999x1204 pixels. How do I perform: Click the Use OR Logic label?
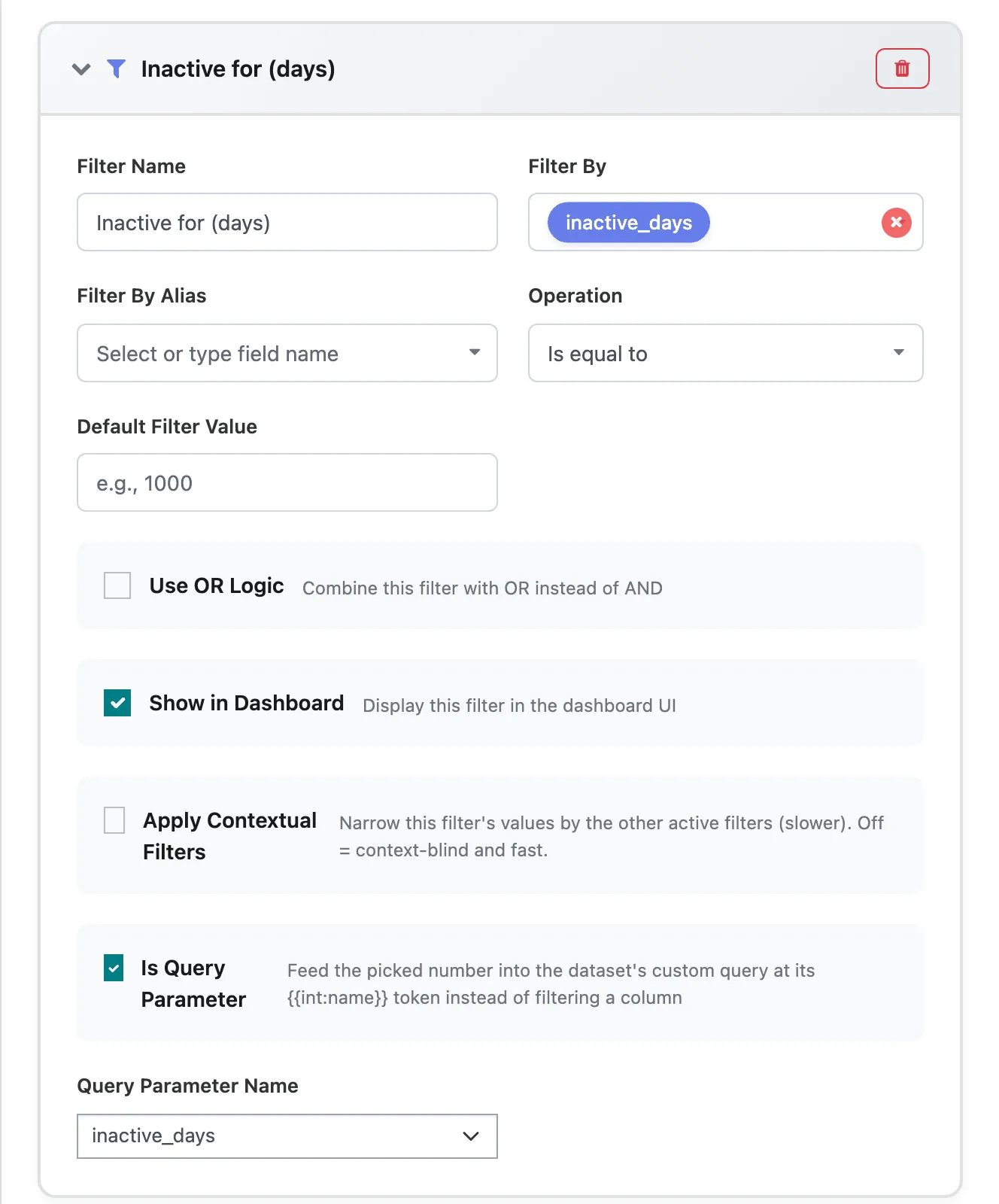[x=217, y=585]
